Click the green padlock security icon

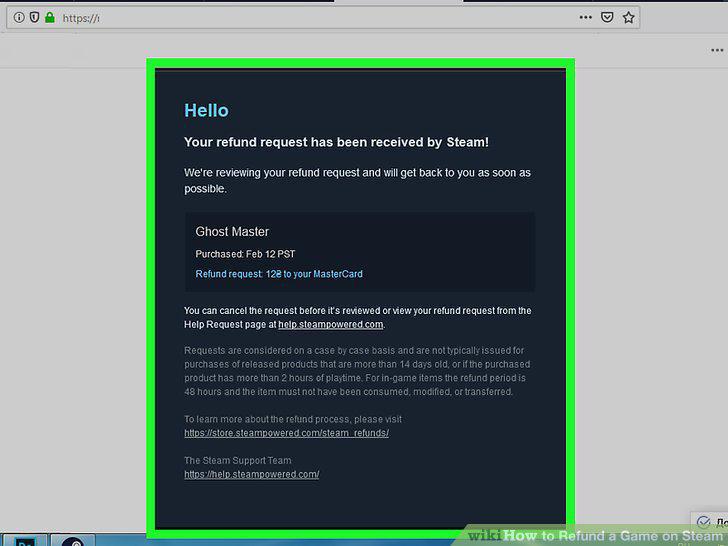tap(50, 18)
